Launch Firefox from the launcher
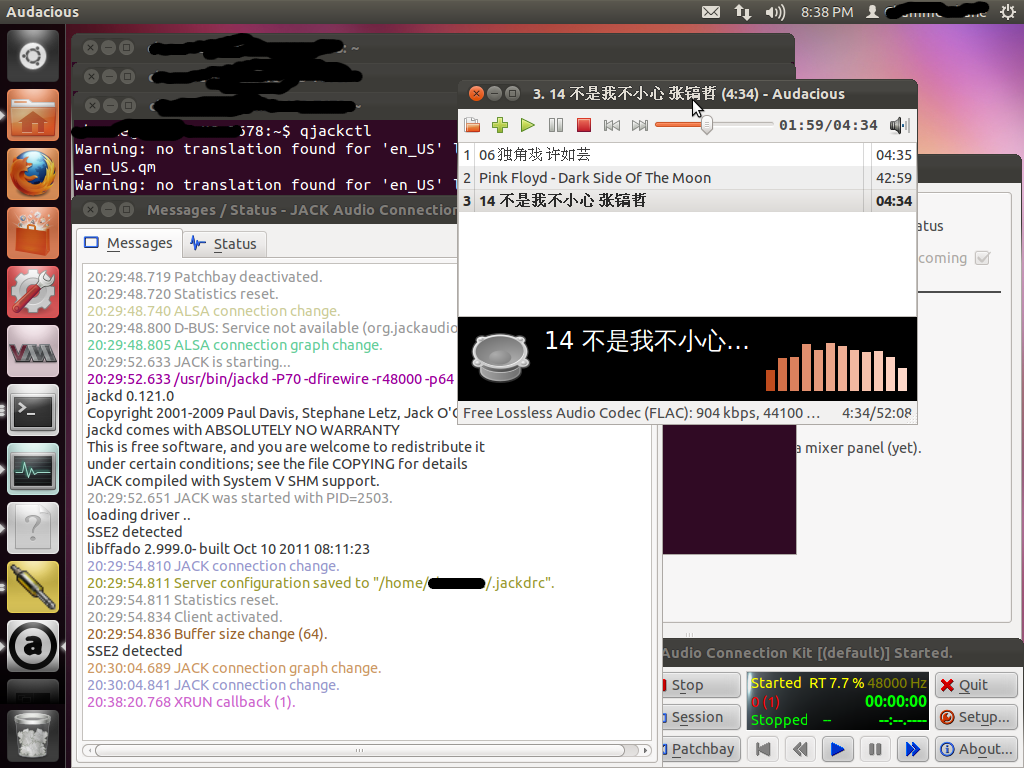Screen dimensions: 1024x768 point(33,174)
